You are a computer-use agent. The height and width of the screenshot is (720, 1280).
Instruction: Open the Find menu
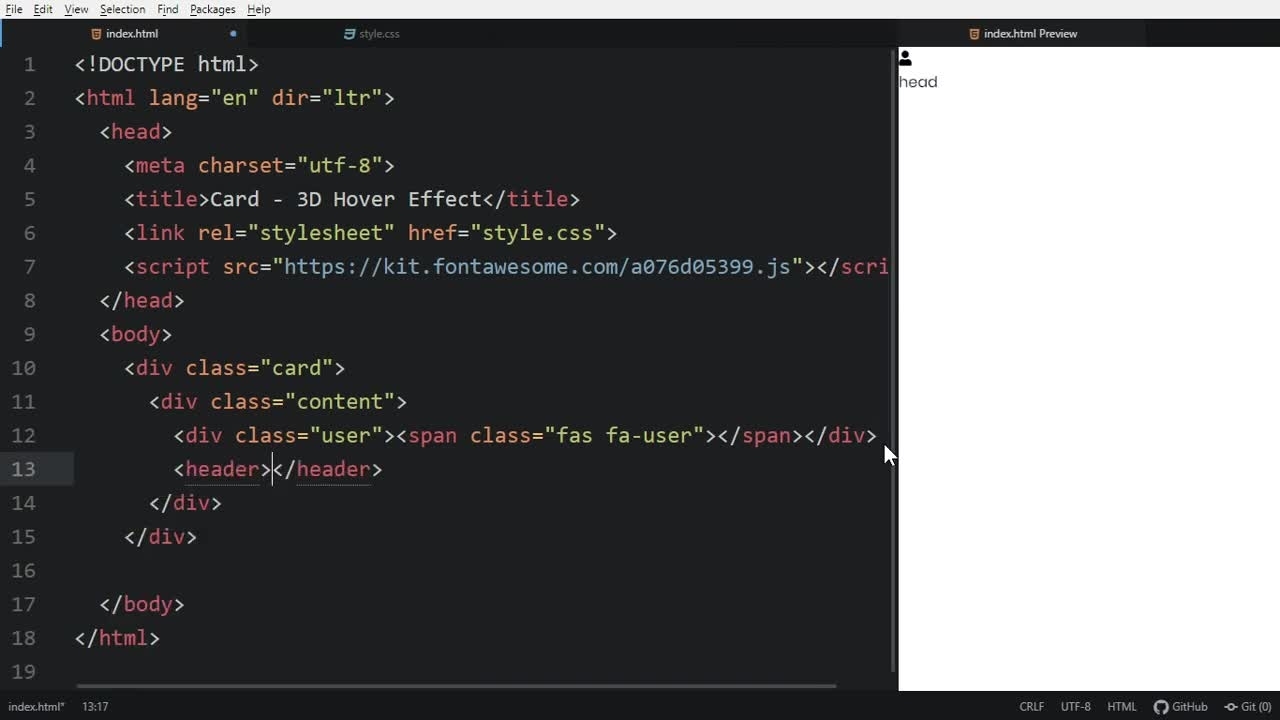pyautogui.click(x=167, y=9)
